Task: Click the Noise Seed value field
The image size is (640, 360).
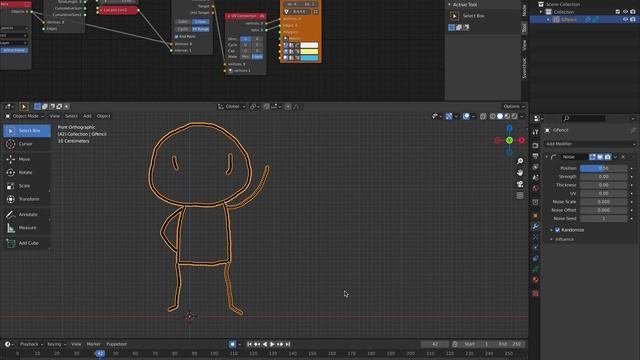Action: tap(603, 218)
